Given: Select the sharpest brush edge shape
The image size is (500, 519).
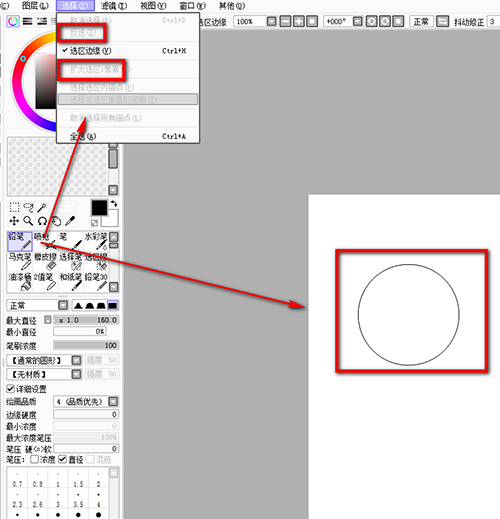Looking at the screenshot, I should click(x=78, y=305).
